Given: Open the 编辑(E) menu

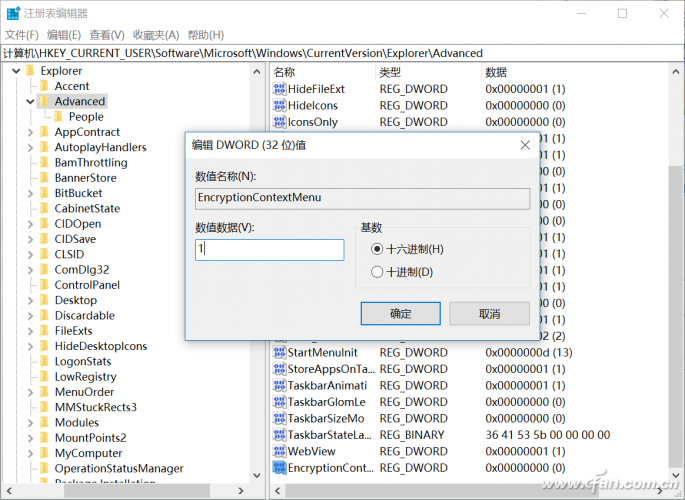Looking at the screenshot, I should coord(64,35).
